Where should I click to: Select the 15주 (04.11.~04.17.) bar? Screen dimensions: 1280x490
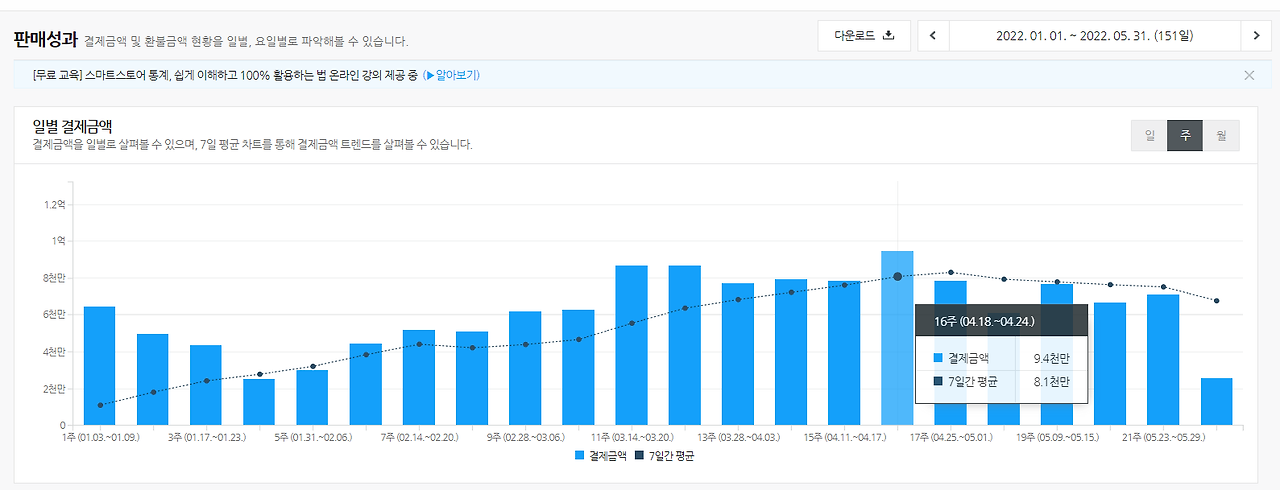point(844,353)
